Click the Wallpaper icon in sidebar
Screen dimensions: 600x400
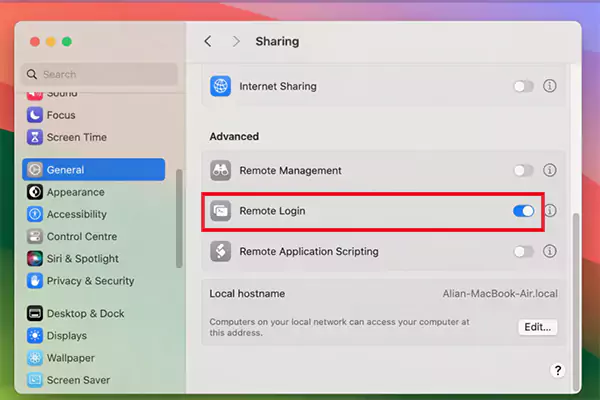point(35,358)
